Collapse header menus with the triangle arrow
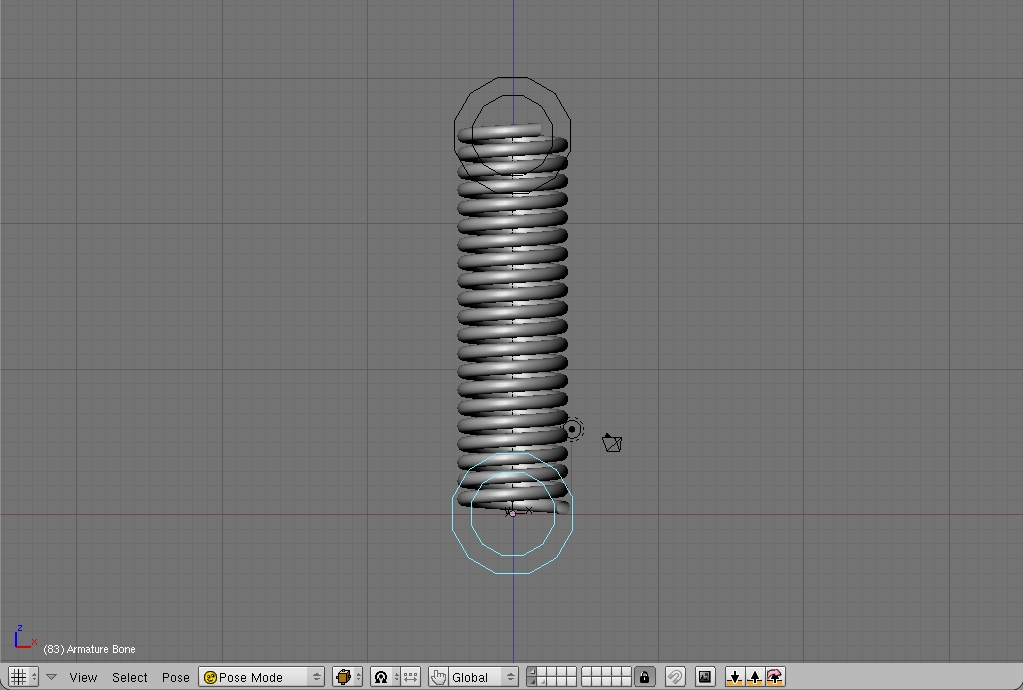Screen dimensions: 1023x690 pyautogui.click(x=52, y=677)
